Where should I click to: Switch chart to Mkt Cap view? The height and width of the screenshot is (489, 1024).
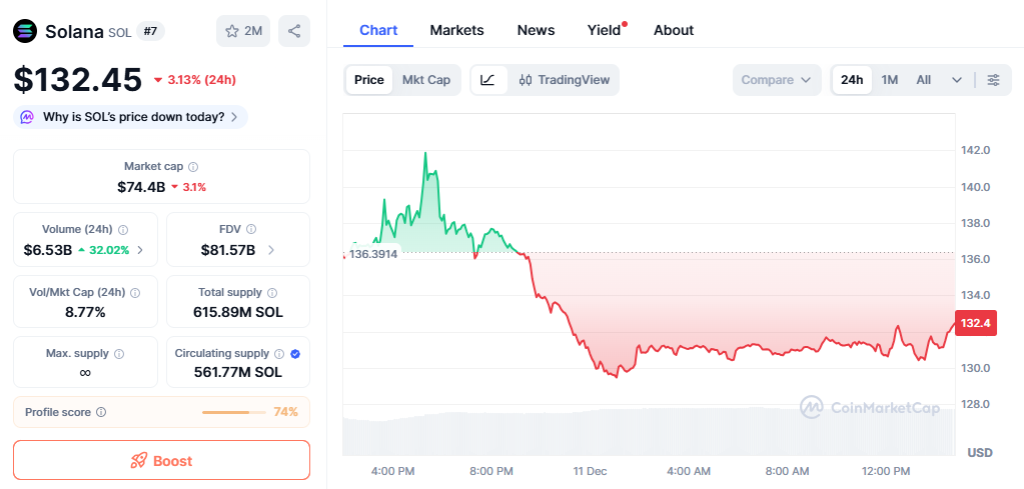pyautogui.click(x=426, y=80)
